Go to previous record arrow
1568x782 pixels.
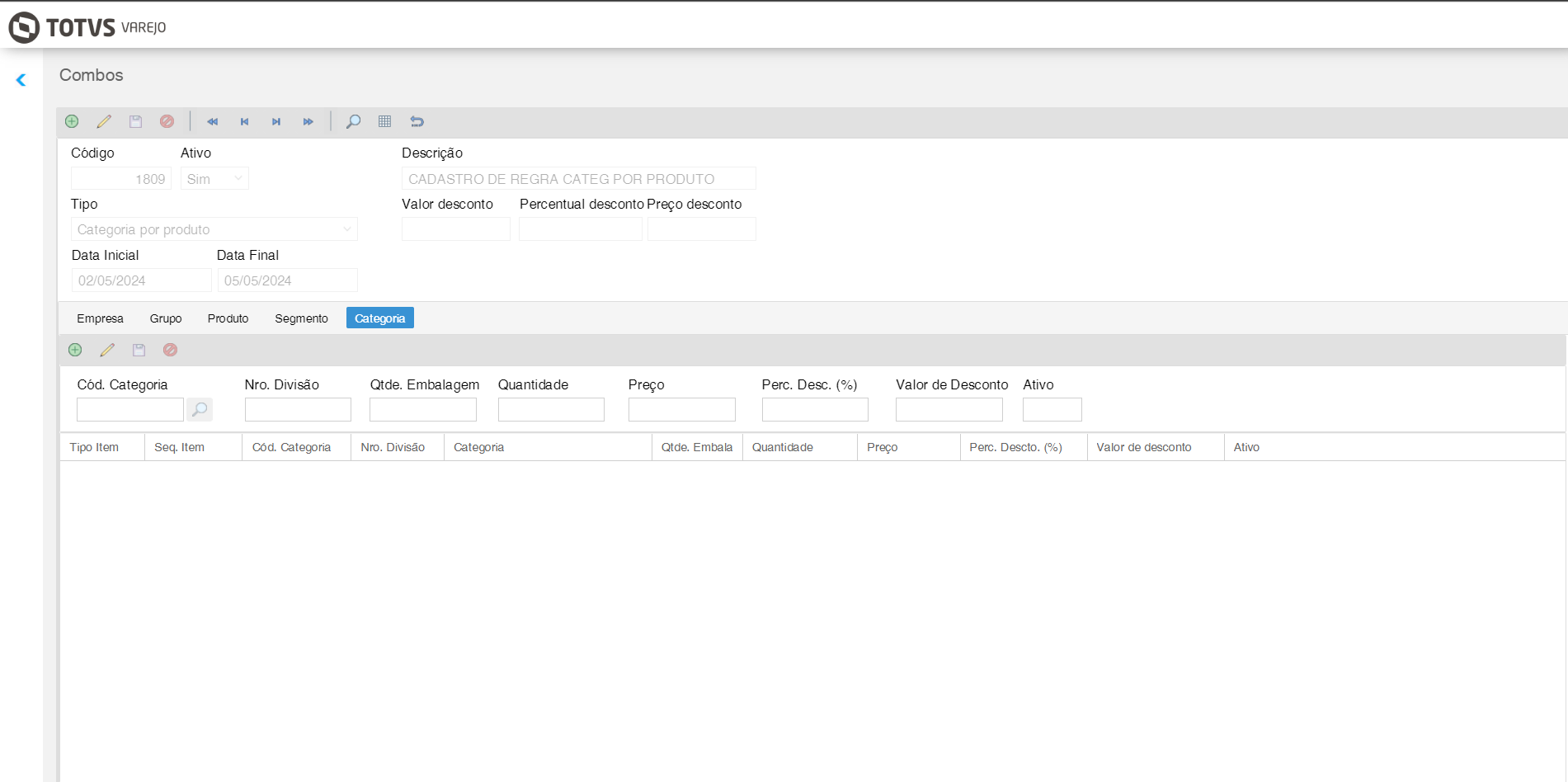click(x=244, y=121)
